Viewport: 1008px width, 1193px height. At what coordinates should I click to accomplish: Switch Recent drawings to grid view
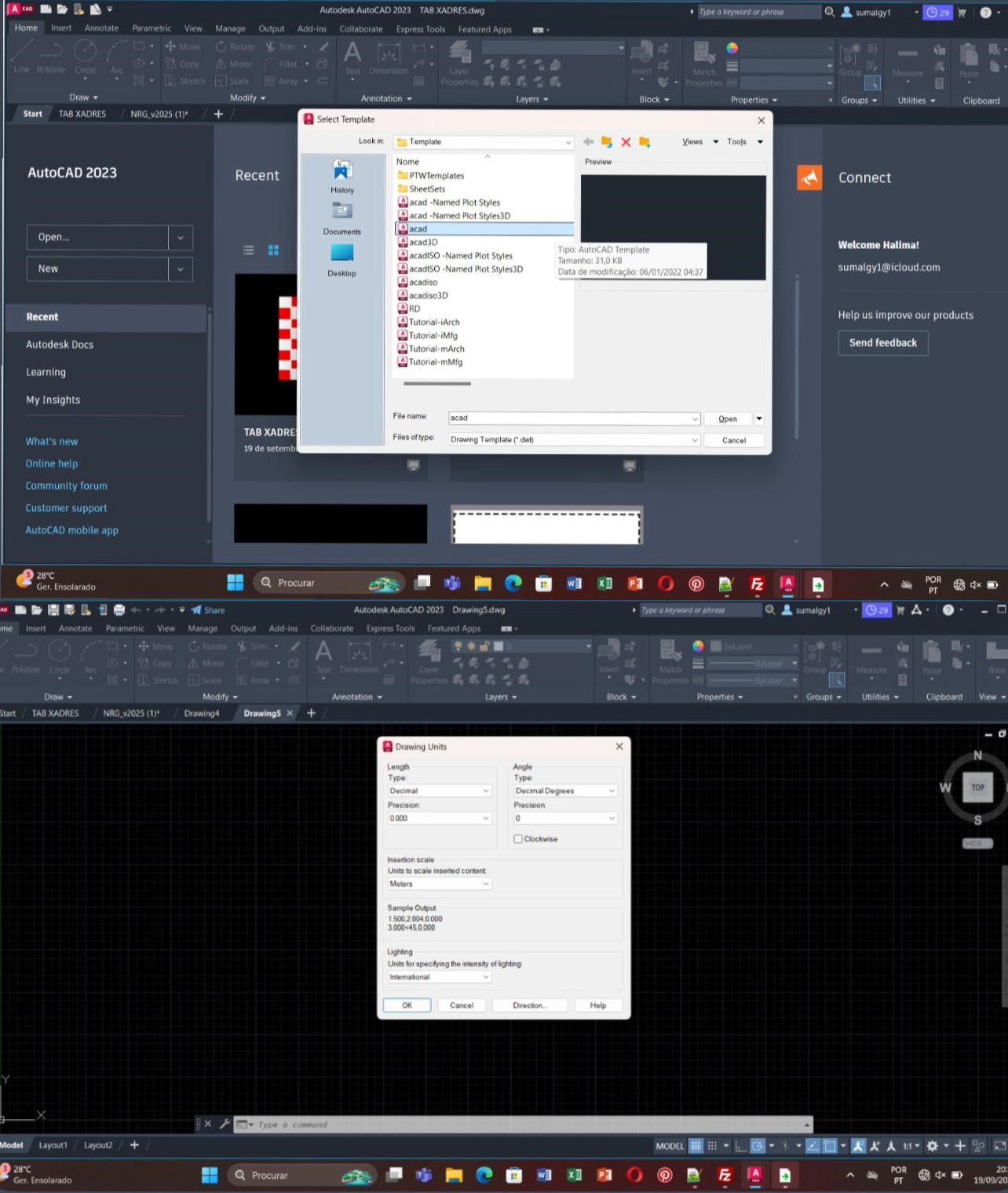273,250
